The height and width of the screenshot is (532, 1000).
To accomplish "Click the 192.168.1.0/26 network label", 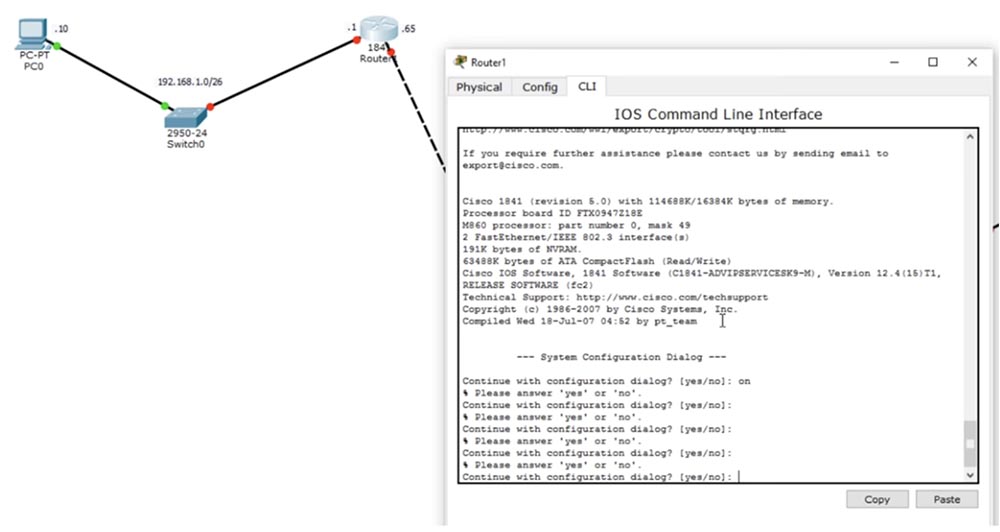I will (190, 82).
